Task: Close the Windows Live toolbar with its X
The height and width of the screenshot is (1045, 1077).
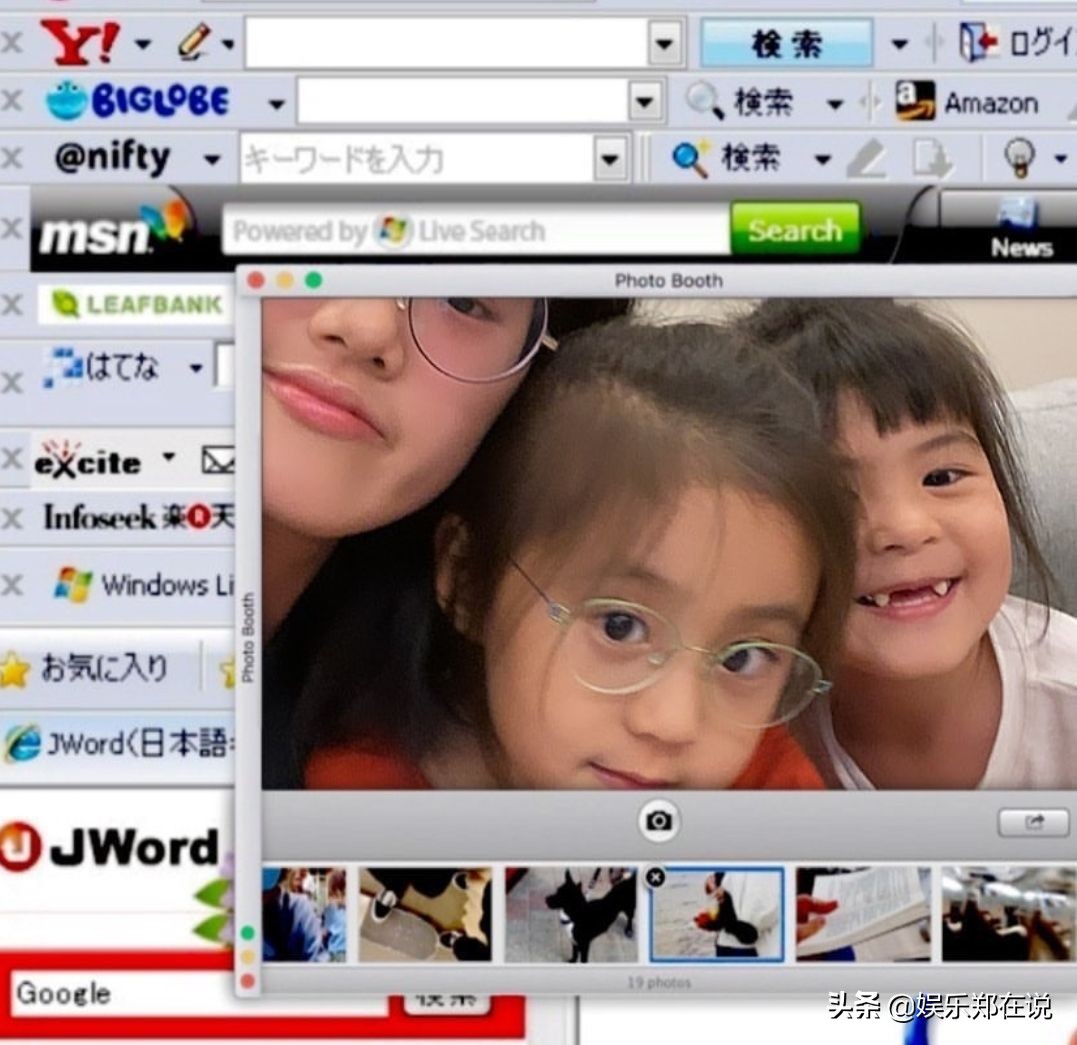Action: [12, 585]
